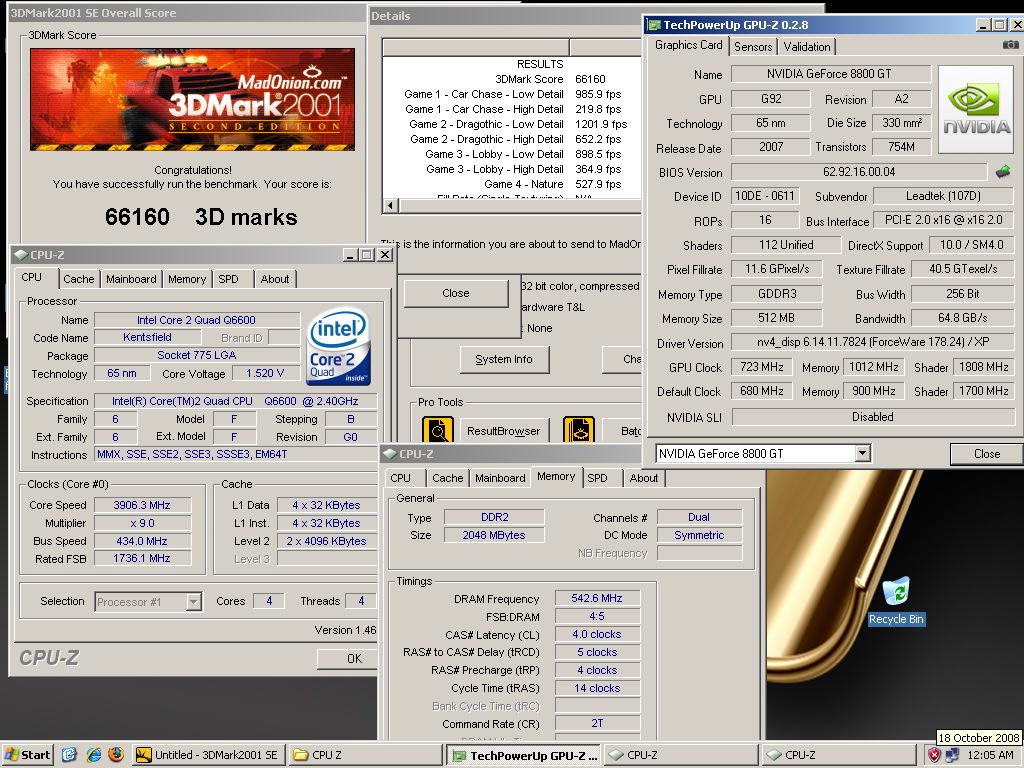Select the Graphics Card tab in GPU-Z
1024x768 pixels.
[688, 44]
